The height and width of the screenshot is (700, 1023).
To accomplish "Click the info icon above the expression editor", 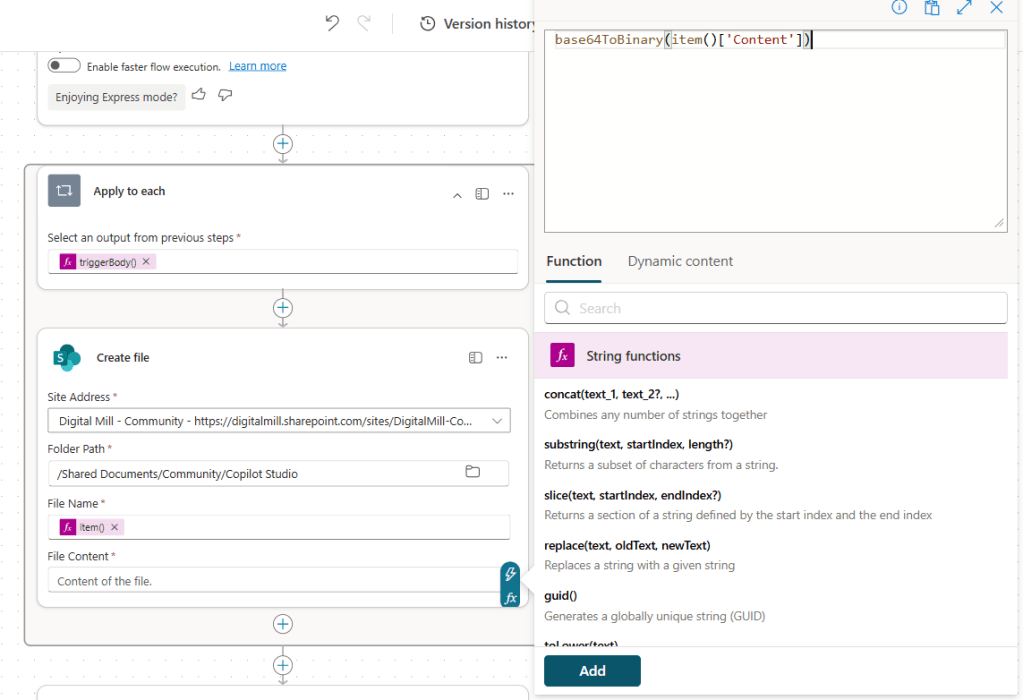I will click(898, 8).
